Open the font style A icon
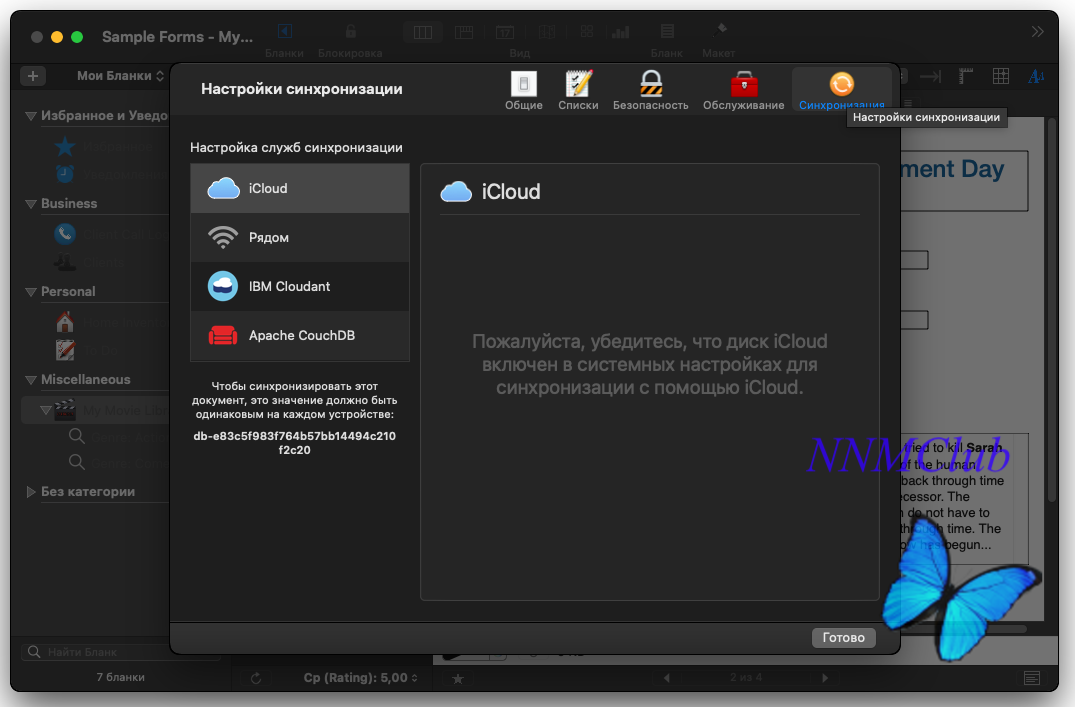Screen dimensions: 1075x707 point(1036,76)
